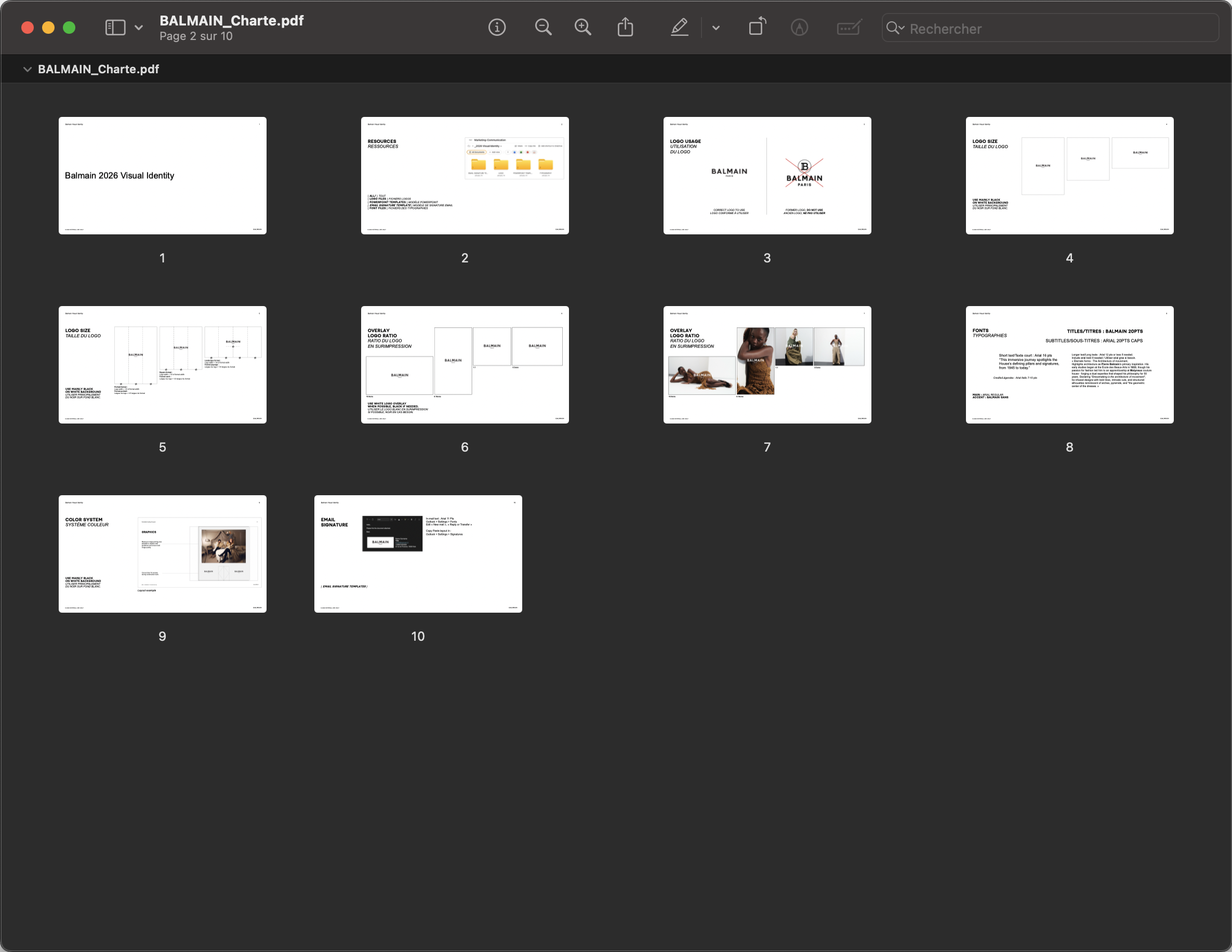This screenshot has height=952, width=1232.
Task: Click the page number label 8
Action: tap(1069, 447)
